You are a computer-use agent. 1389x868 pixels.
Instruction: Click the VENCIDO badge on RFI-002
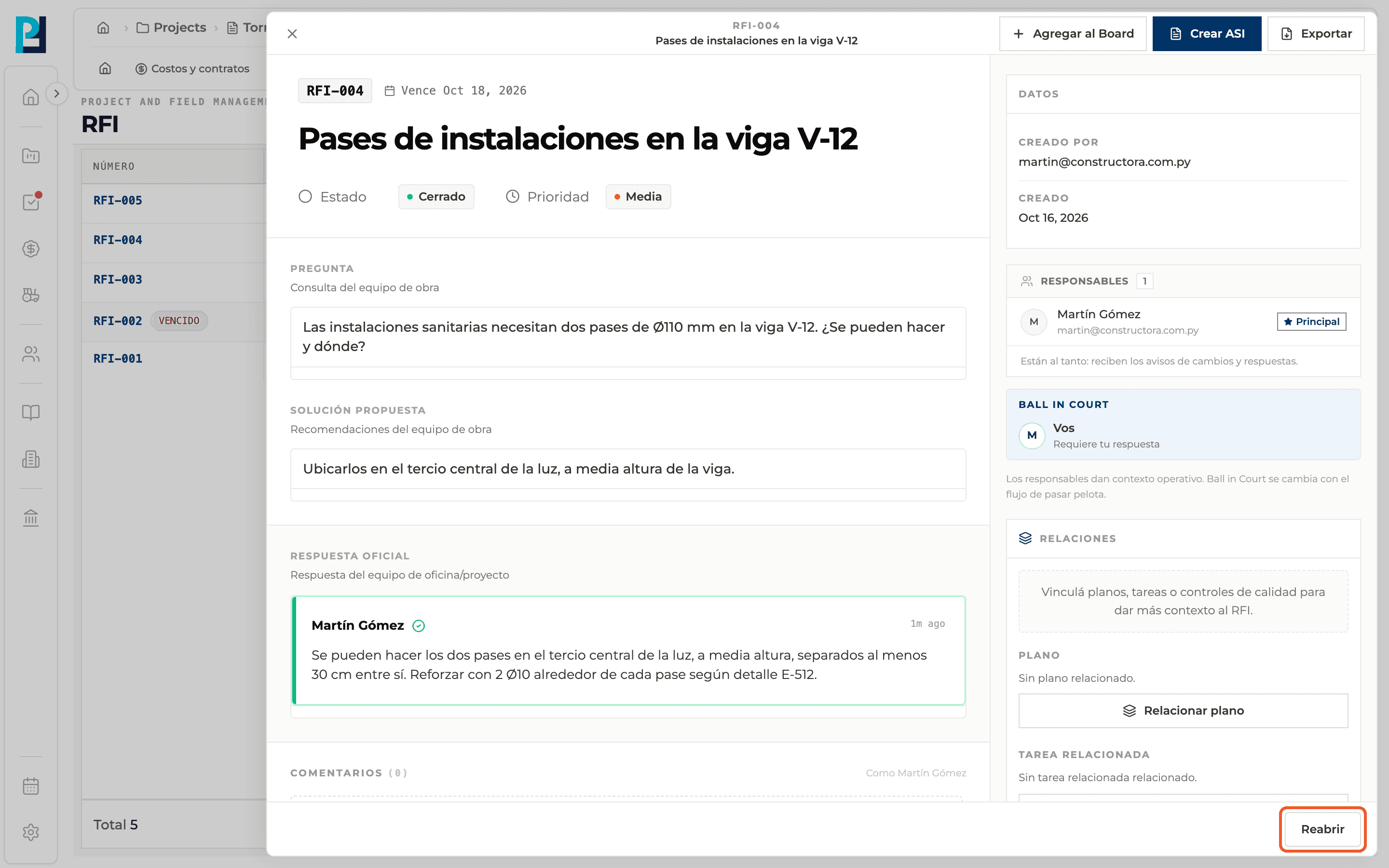pos(179,320)
